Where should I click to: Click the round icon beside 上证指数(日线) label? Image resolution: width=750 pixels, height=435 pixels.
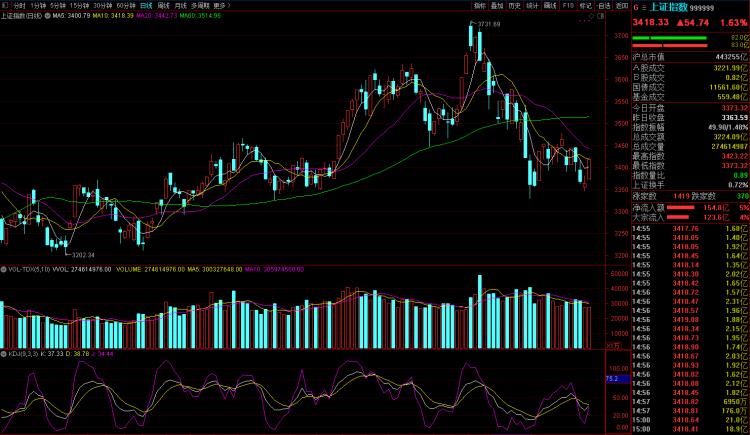click(x=47, y=17)
